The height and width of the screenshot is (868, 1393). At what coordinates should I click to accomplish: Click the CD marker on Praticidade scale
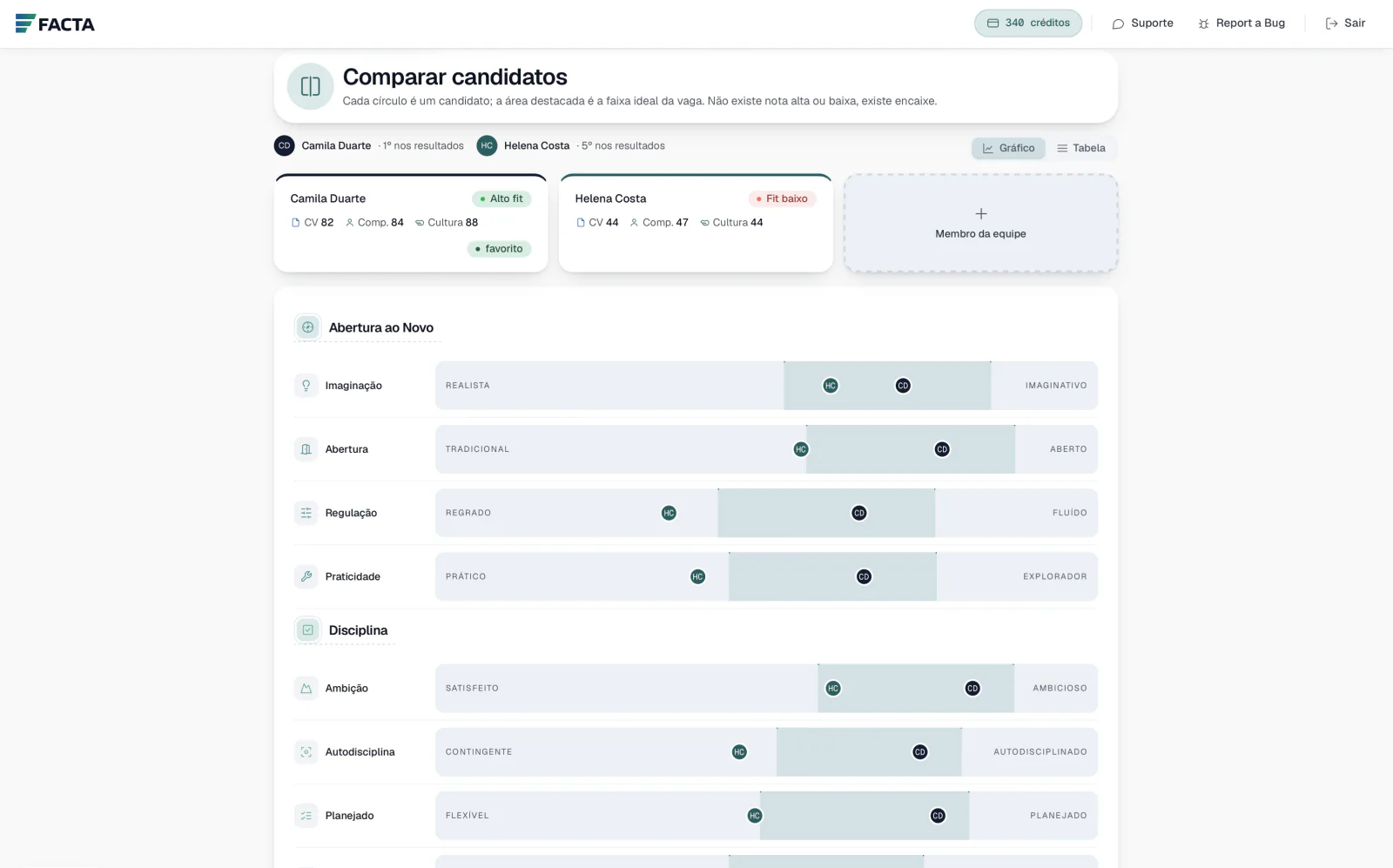coord(864,576)
